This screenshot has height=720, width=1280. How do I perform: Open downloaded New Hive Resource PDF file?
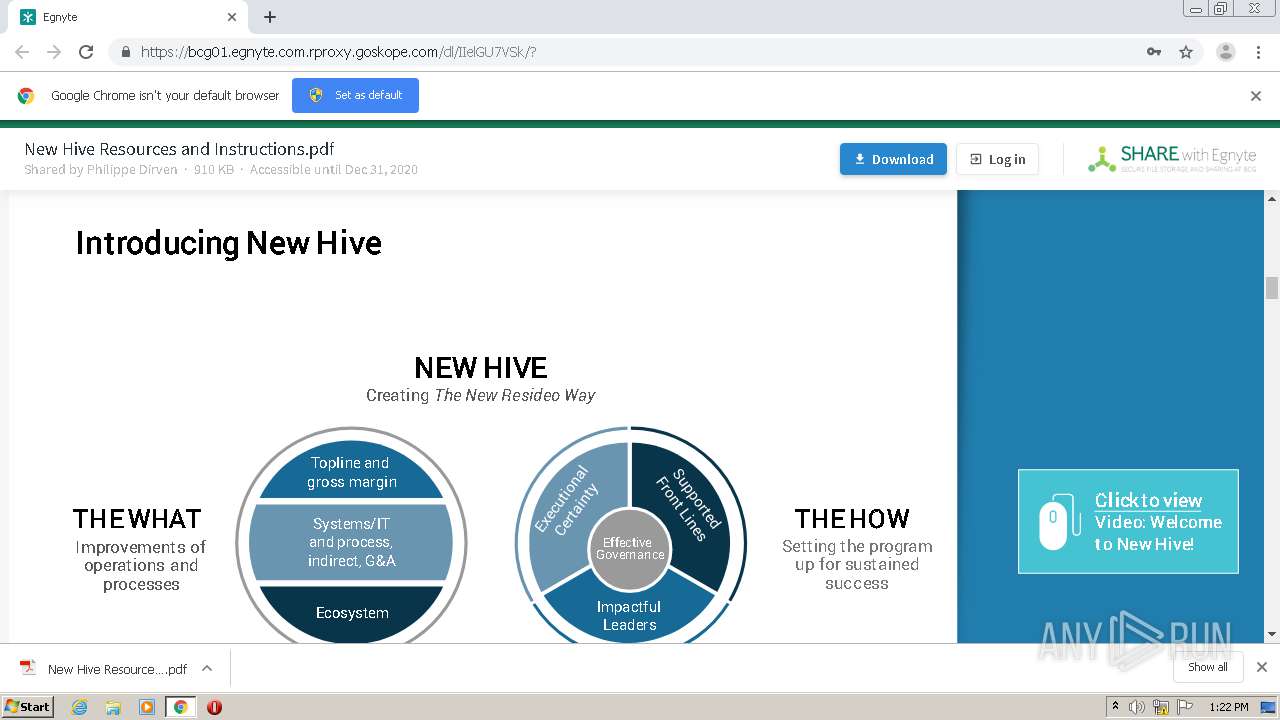(x=104, y=669)
